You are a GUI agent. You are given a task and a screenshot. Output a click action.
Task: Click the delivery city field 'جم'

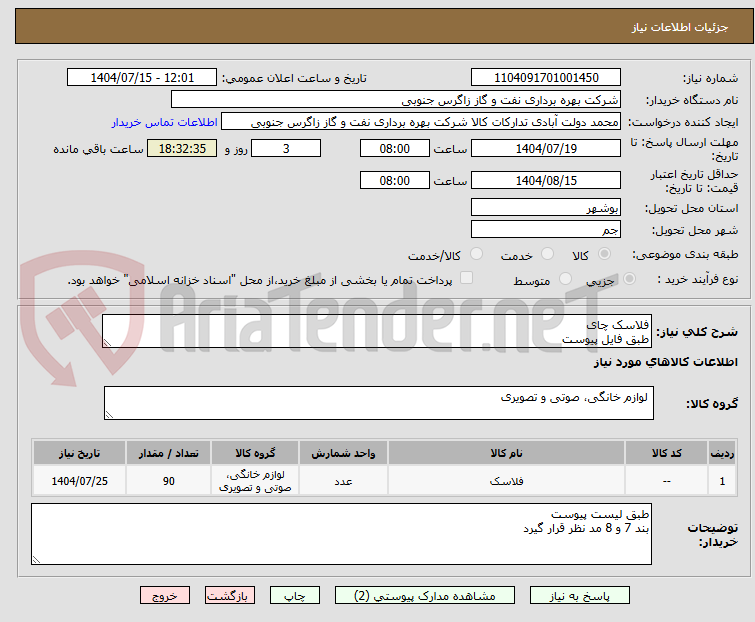[546, 230]
